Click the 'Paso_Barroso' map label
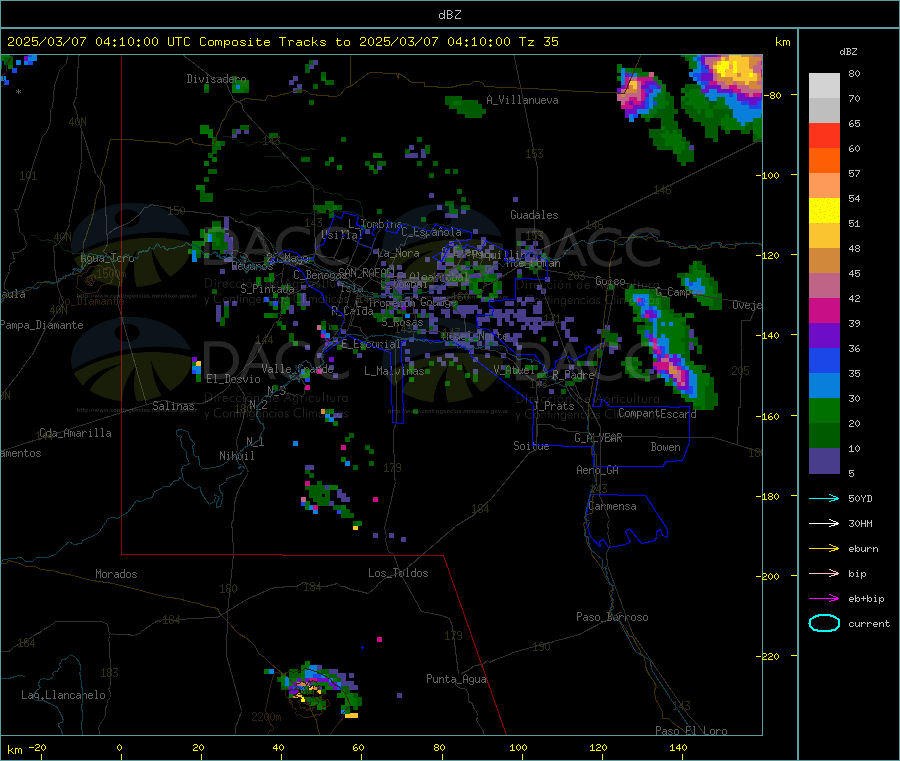The image size is (900, 761). coord(612,618)
